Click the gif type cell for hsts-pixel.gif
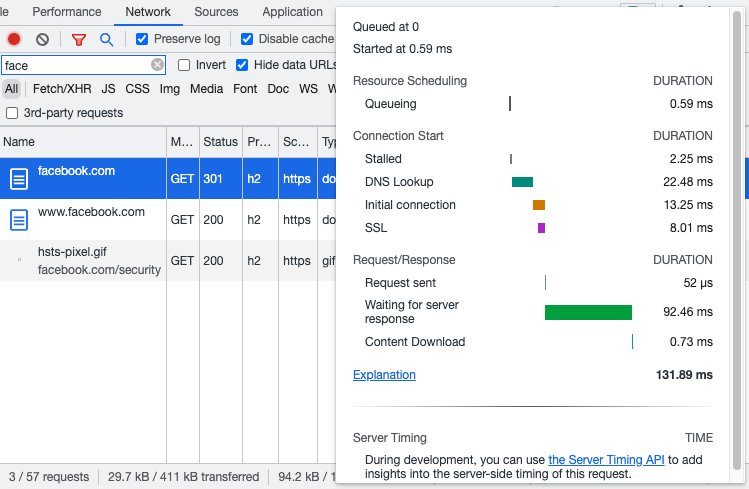This screenshot has height=489, width=749. click(x=329, y=261)
